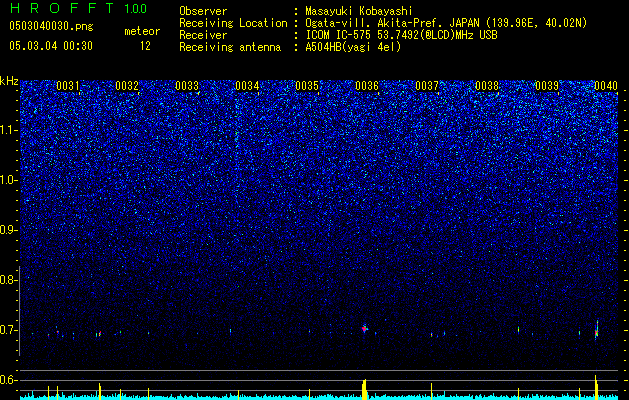Click the 0.7 frequency axis label
Image resolution: width=629 pixels, height=400 pixels.
(9, 330)
